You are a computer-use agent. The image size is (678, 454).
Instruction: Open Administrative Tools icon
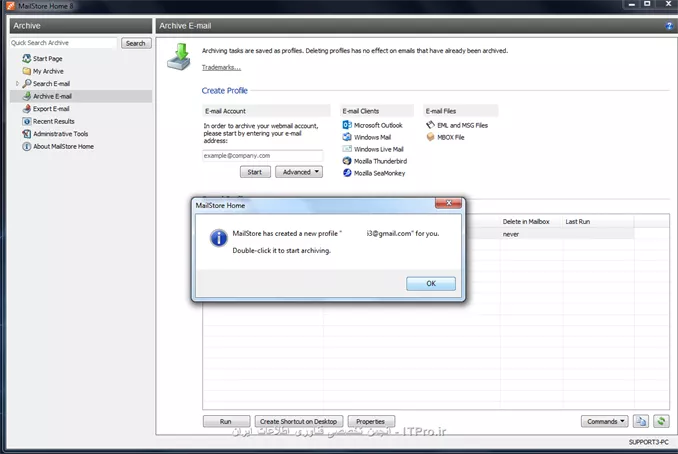click(x=27, y=134)
